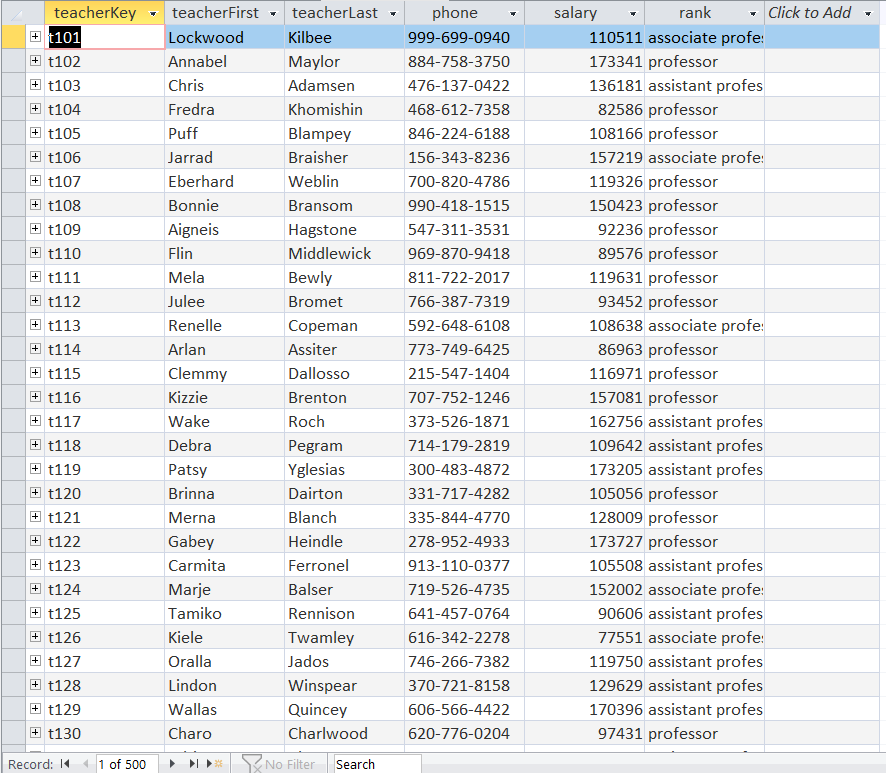The image size is (886, 773).
Task: Click row selector for t120
Action: click(x=14, y=493)
